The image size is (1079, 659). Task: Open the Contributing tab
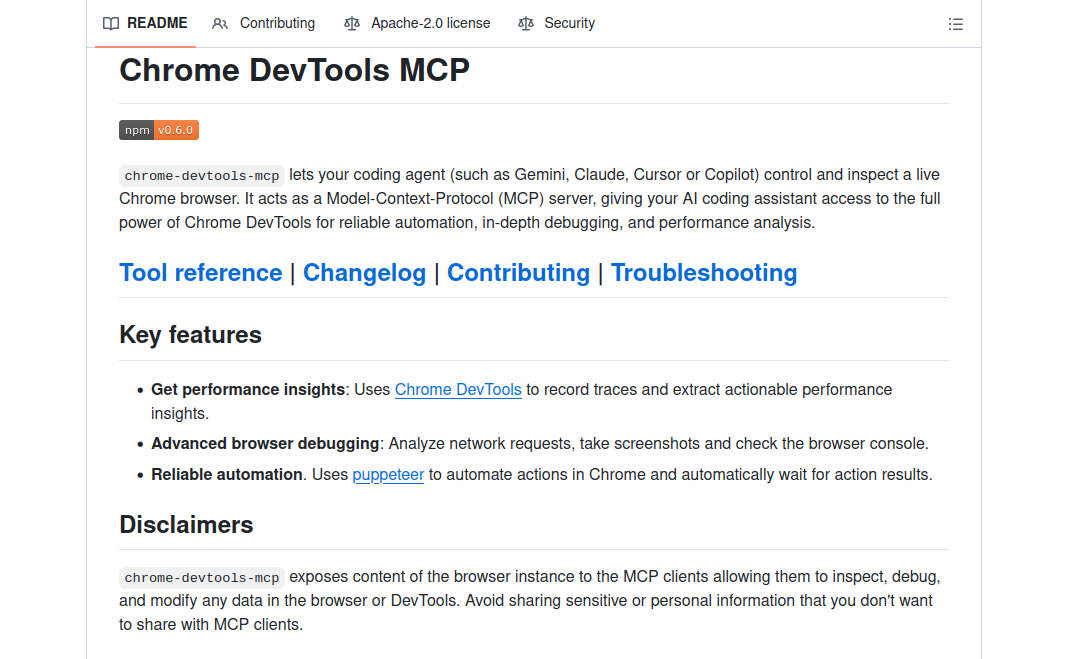click(276, 23)
